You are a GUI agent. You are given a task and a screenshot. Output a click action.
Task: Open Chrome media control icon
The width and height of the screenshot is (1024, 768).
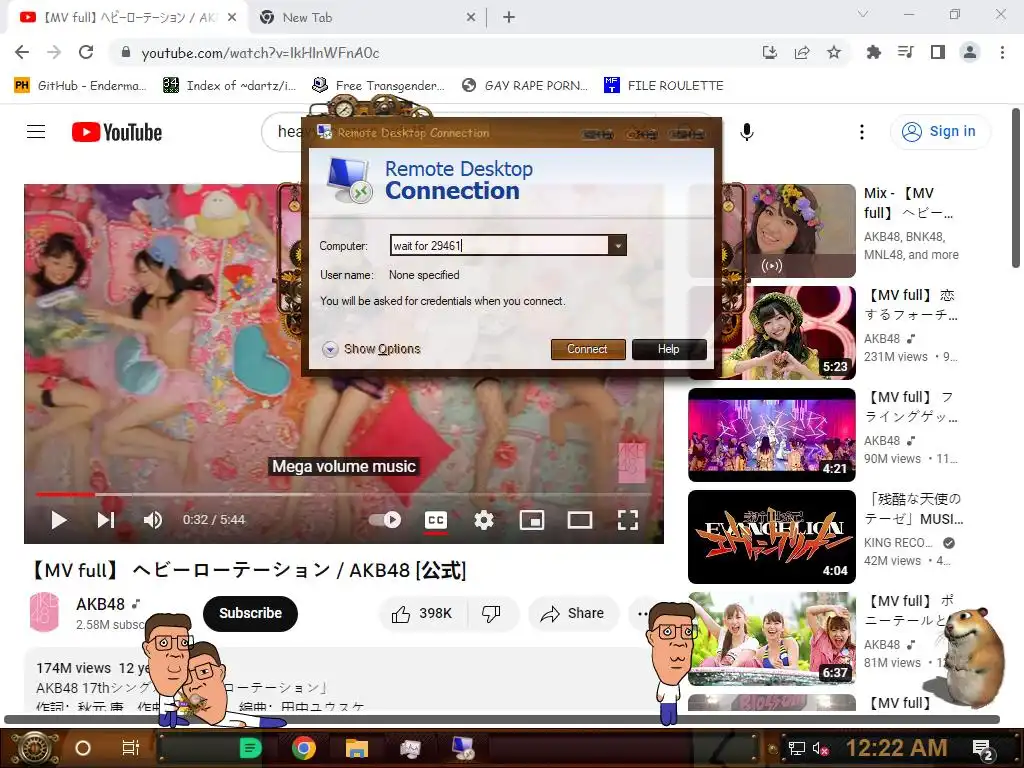(x=906, y=52)
